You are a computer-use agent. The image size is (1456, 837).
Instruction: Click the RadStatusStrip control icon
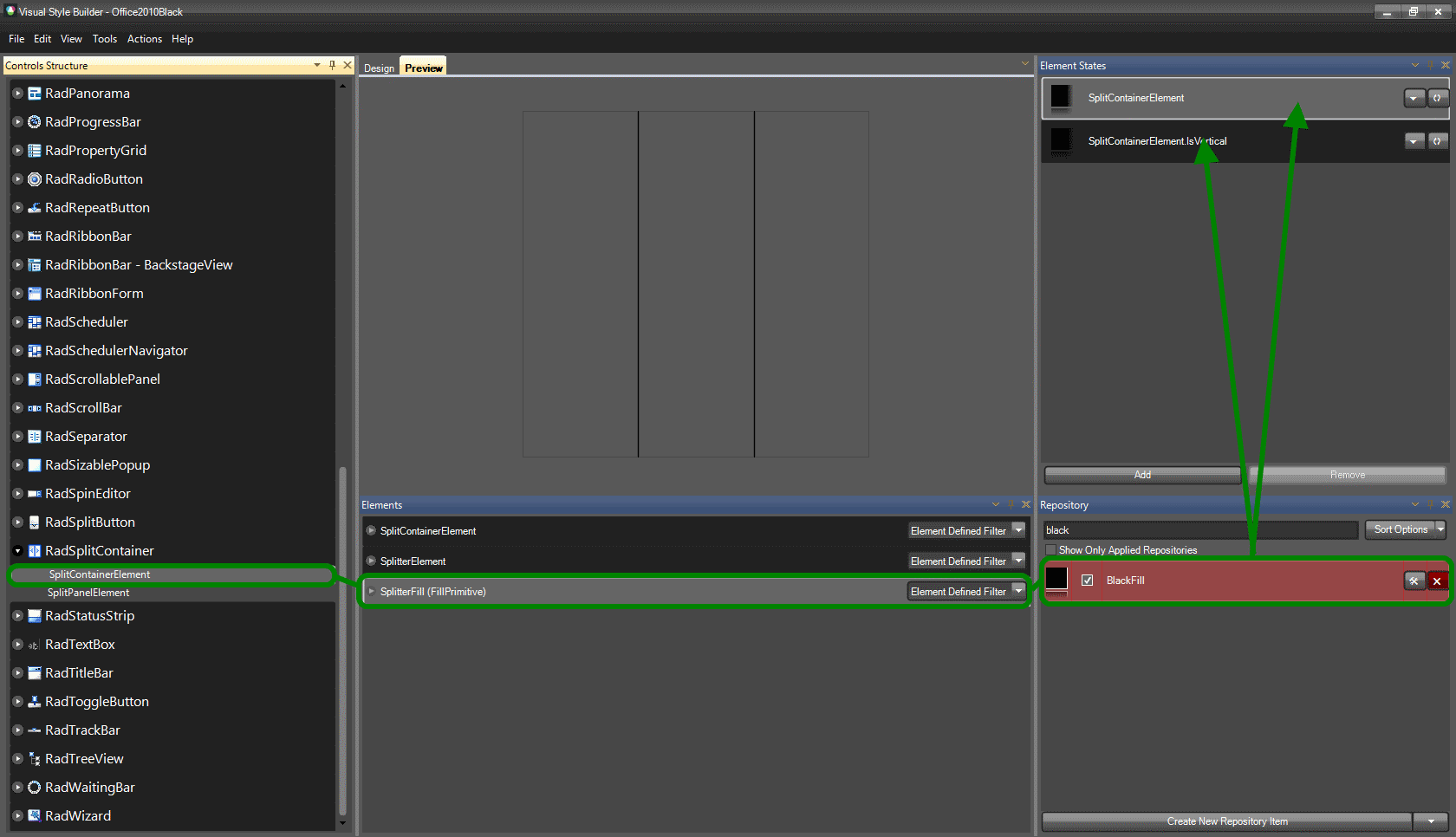pyautogui.click(x=35, y=616)
